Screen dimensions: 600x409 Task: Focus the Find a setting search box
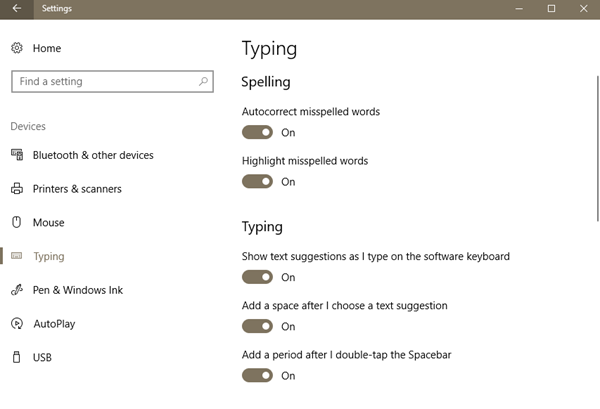pyautogui.click(x=112, y=81)
